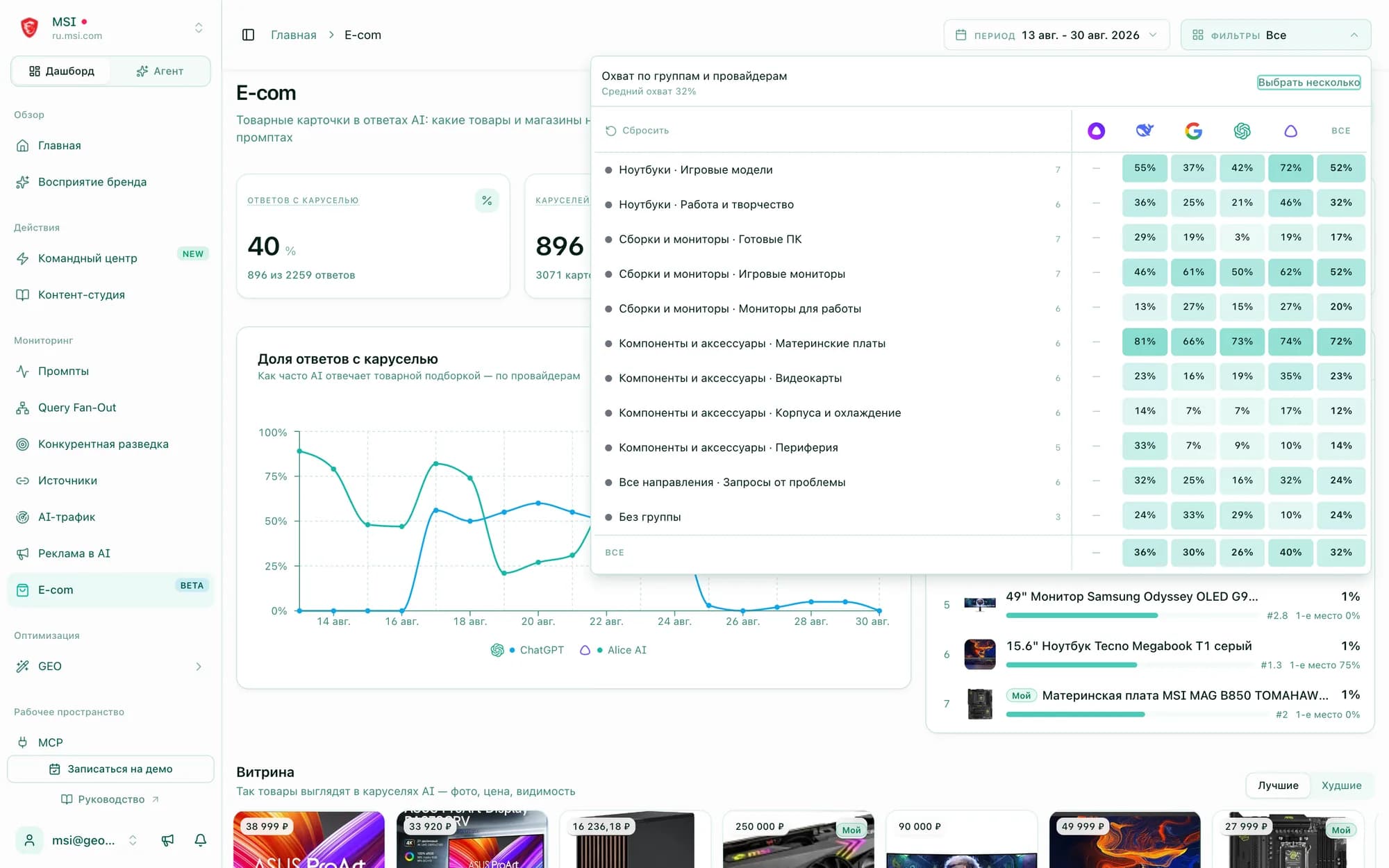Select Все направления · Запросы от проблемы
Screen dimensions: 1389x868
coord(832,482)
